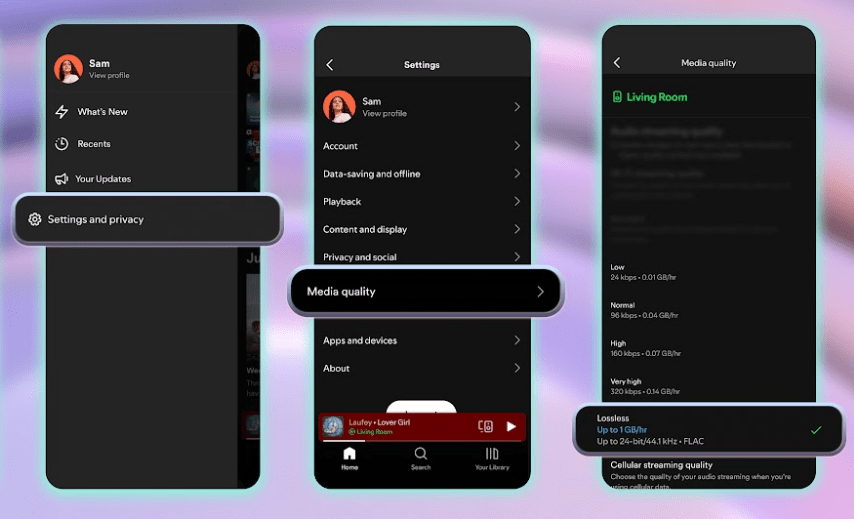This screenshot has width=854, height=519.
Task: Go back from the Settings screen
Action: point(330,65)
